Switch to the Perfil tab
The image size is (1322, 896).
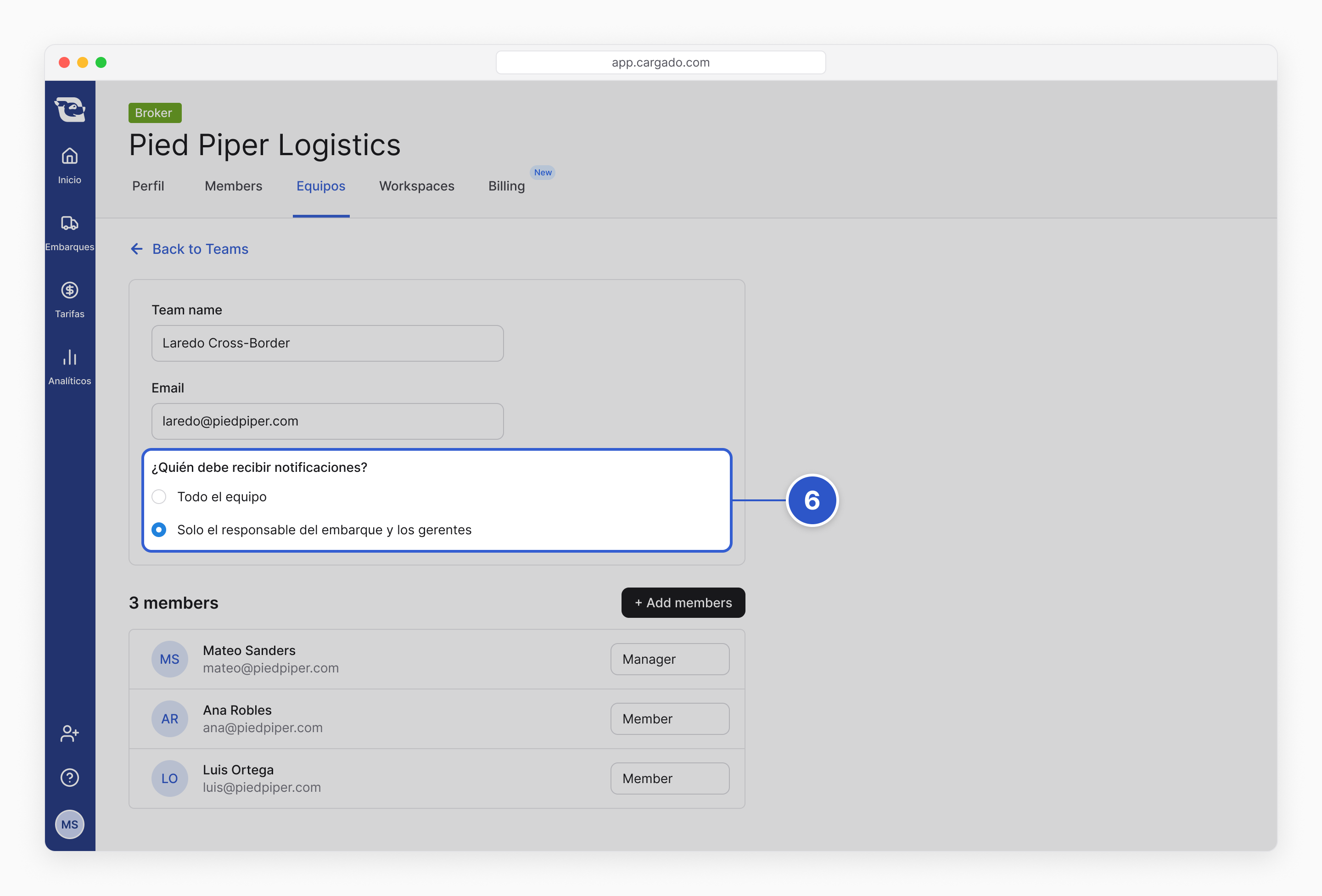(x=148, y=186)
